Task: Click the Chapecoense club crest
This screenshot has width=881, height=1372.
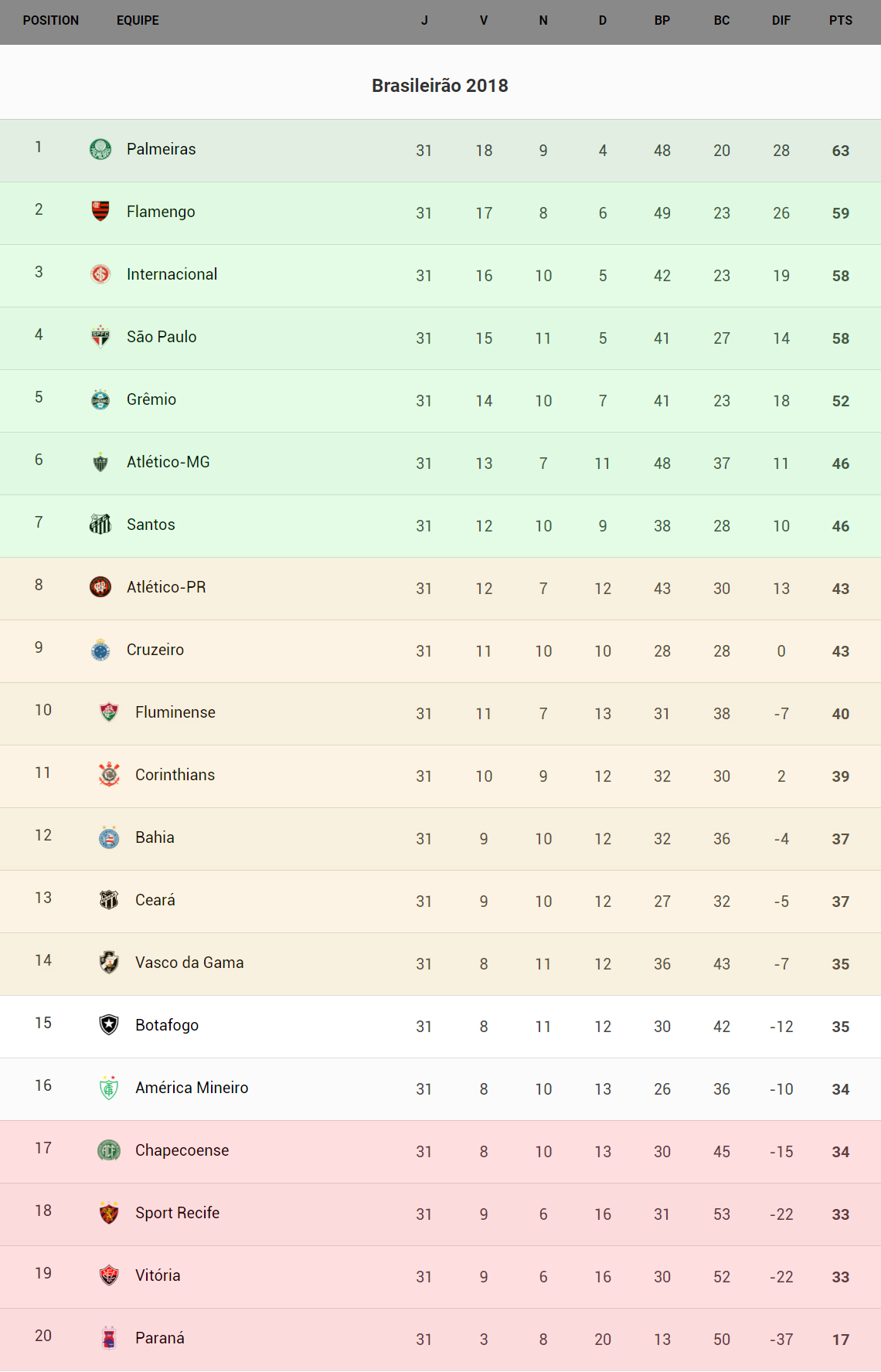Action: click(109, 1150)
